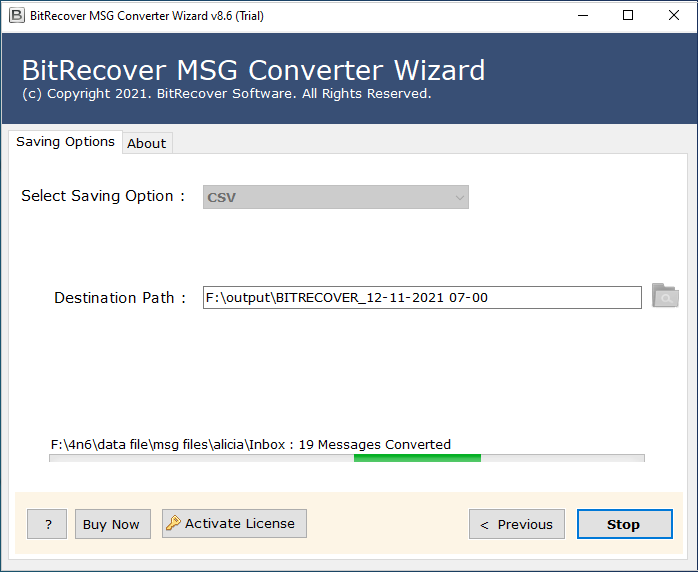Screen dimensions: 698x572
Task: Click the copyright notice in the banner
Action: (226, 94)
